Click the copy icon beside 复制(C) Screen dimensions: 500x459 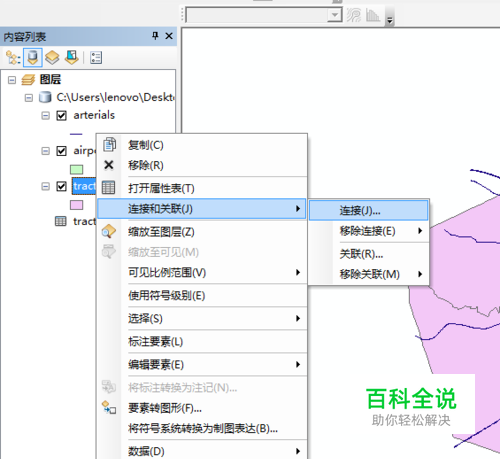coord(109,145)
